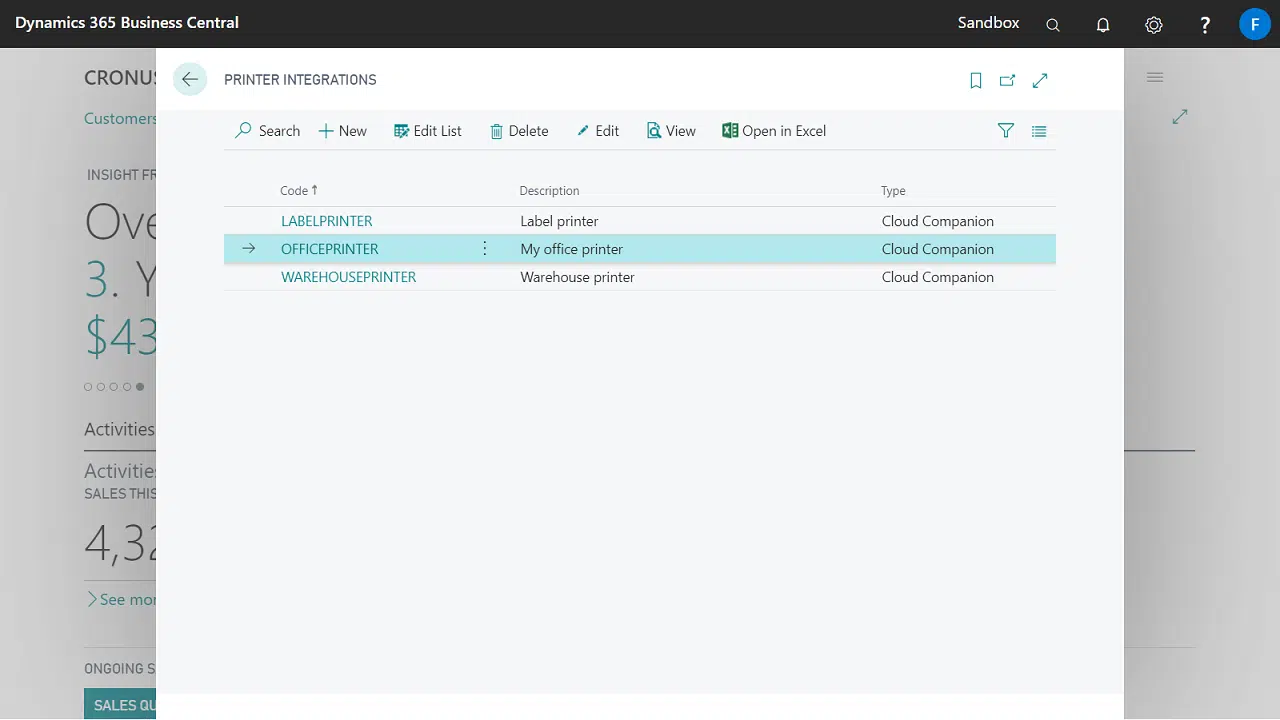Open the Settings gear

tap(1154, 24)
